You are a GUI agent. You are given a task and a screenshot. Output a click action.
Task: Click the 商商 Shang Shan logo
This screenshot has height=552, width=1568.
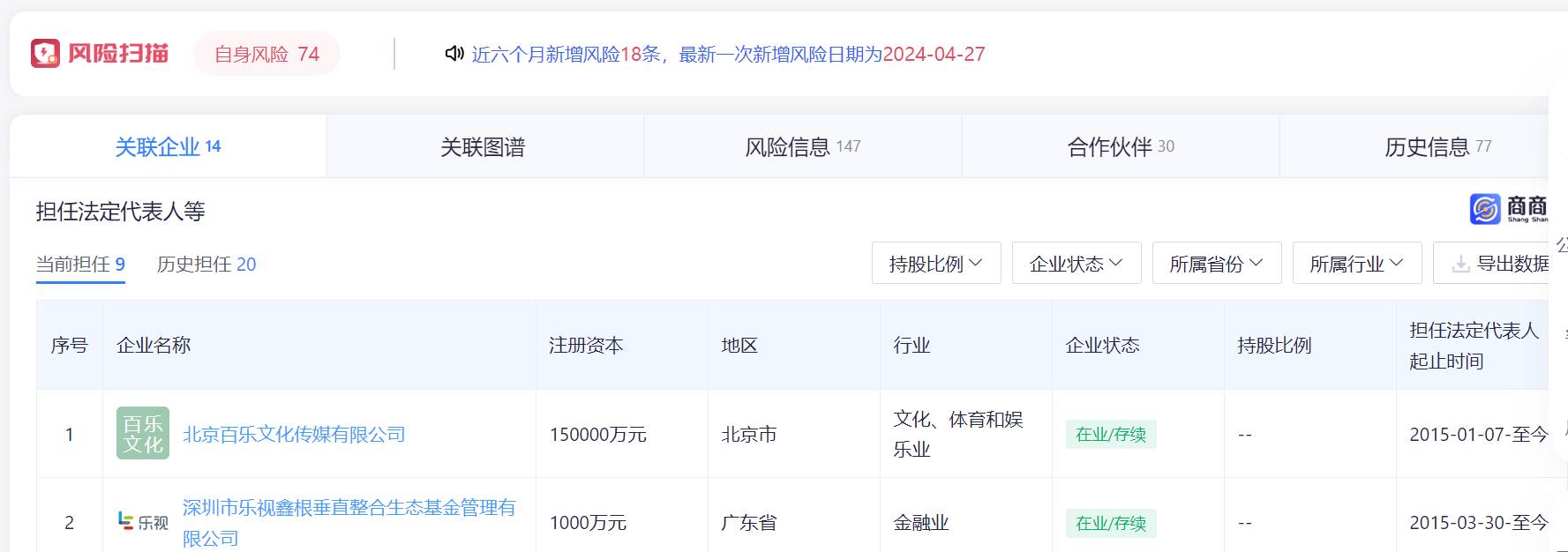(x=1509, y=209)
